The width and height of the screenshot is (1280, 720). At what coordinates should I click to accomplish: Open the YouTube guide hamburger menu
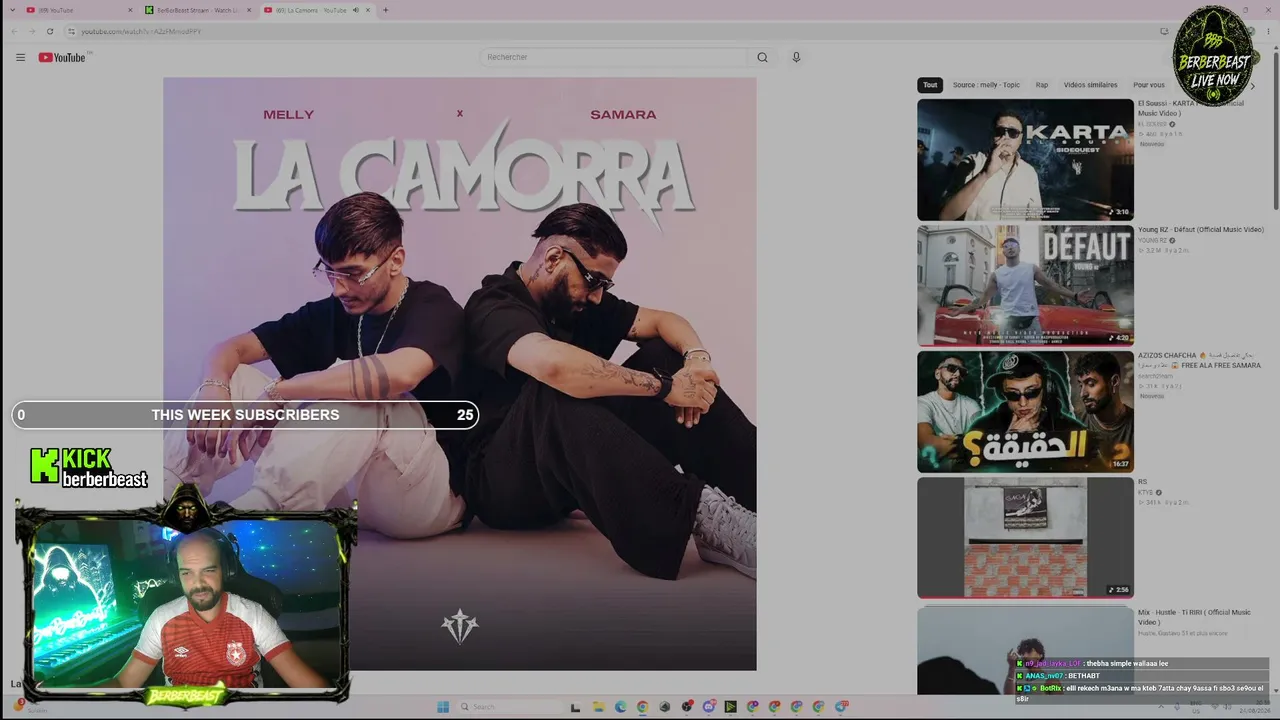point(20,57)
